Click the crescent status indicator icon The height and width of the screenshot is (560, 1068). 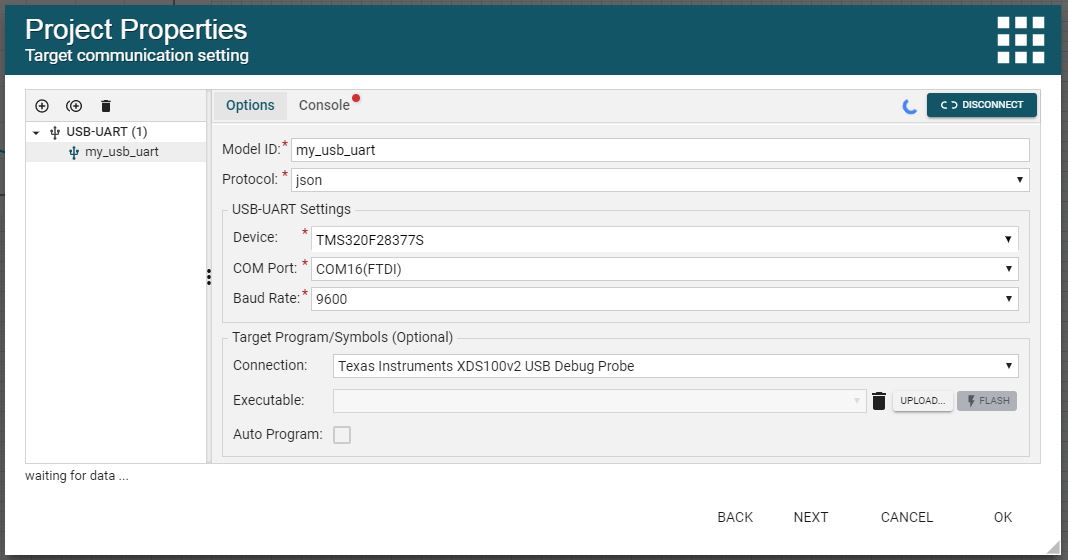tap(909, 106)
